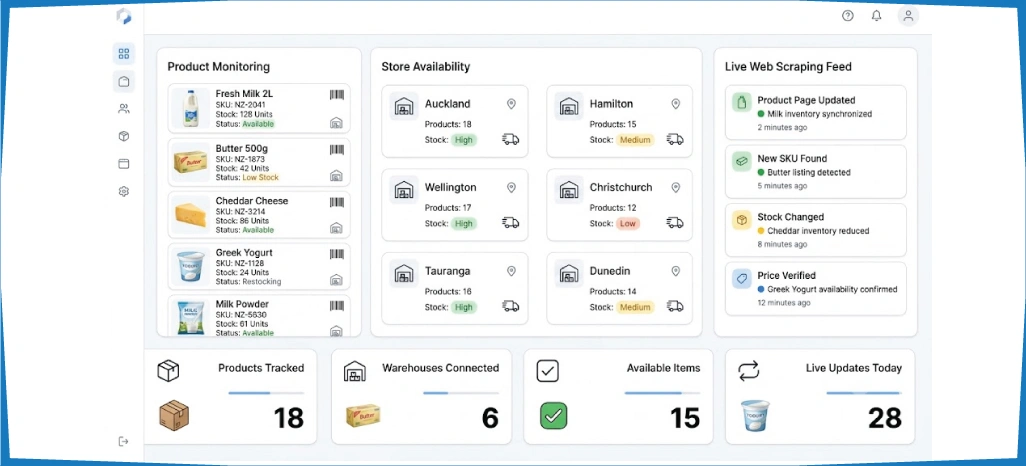The width and height of the screenshot is (1026, 466).
Task: Click the delivery truck icon for Hamilton
Action: click(675, 139)
